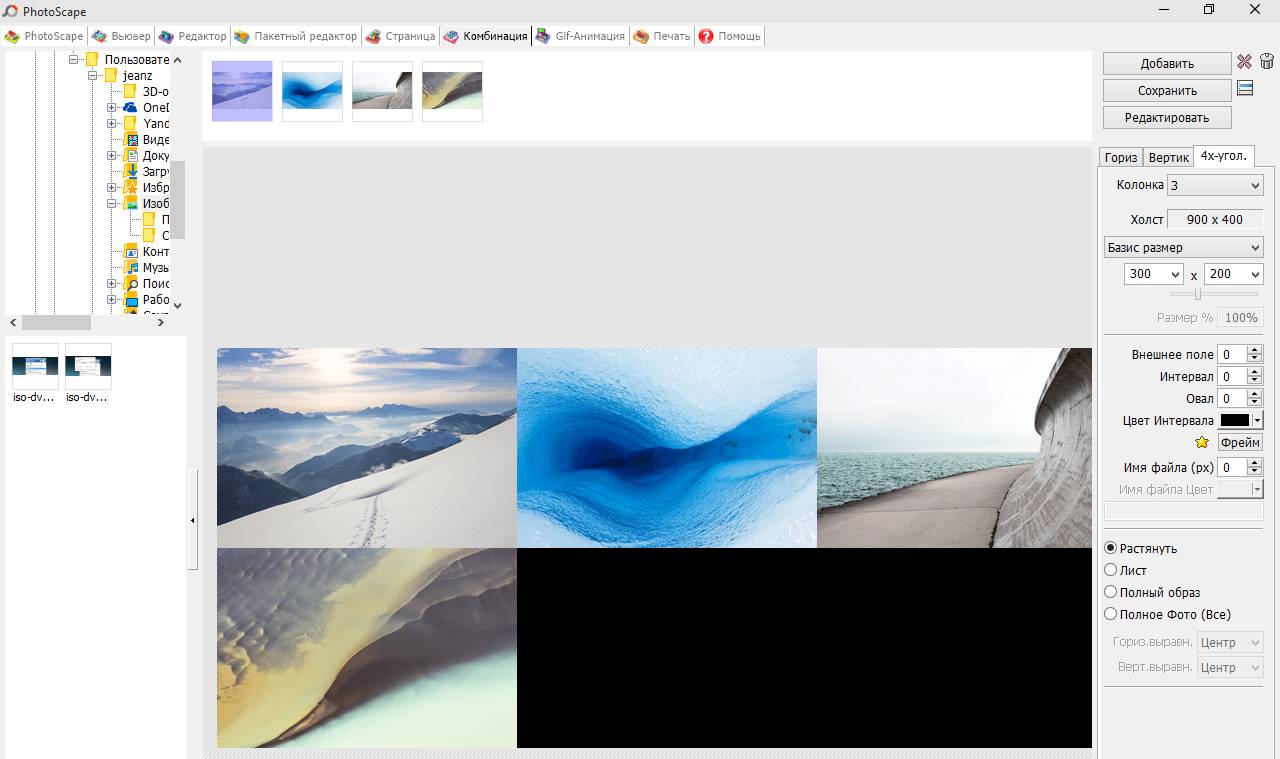
Task: Collapse the jeanz folder node
Action: click(x=92, y=75)
